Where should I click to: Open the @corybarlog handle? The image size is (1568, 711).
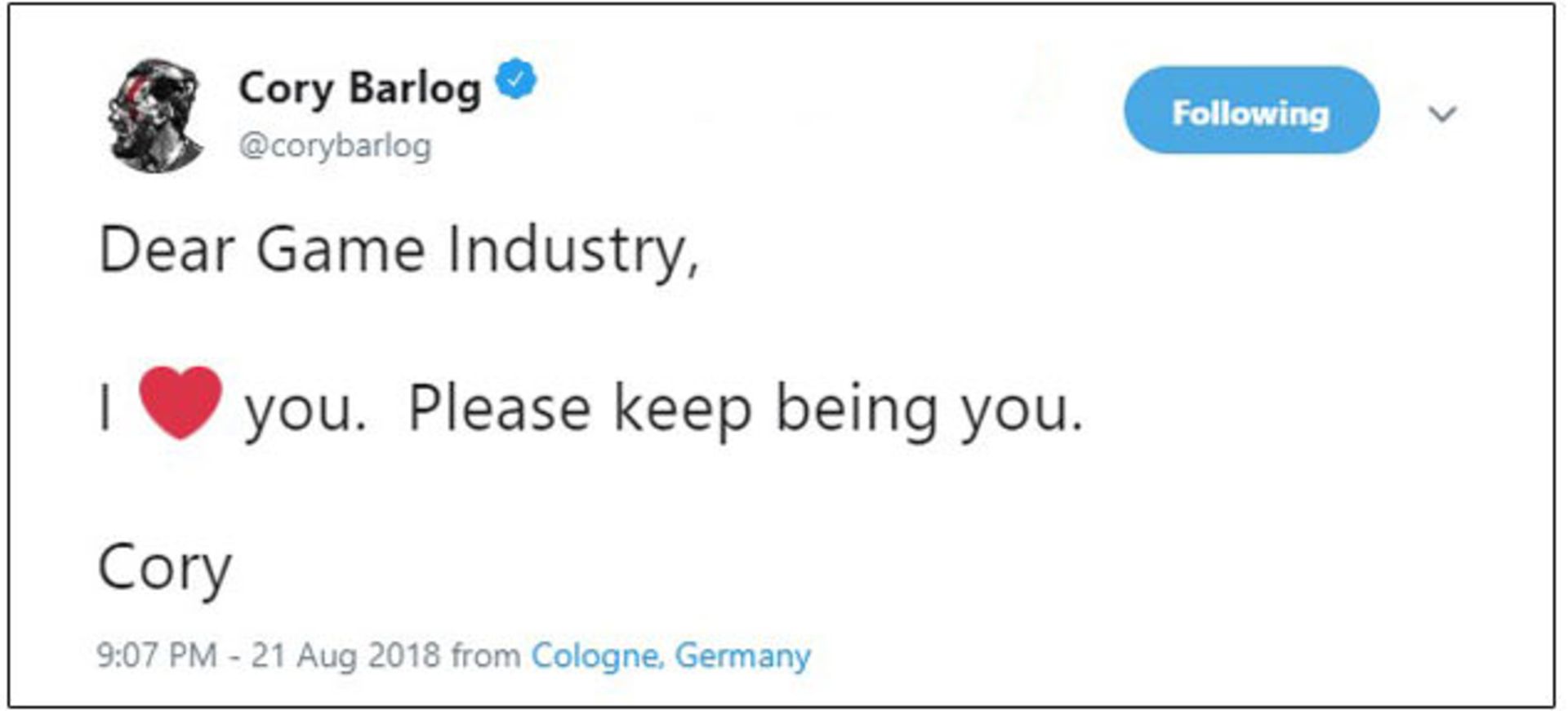(335, 145)
